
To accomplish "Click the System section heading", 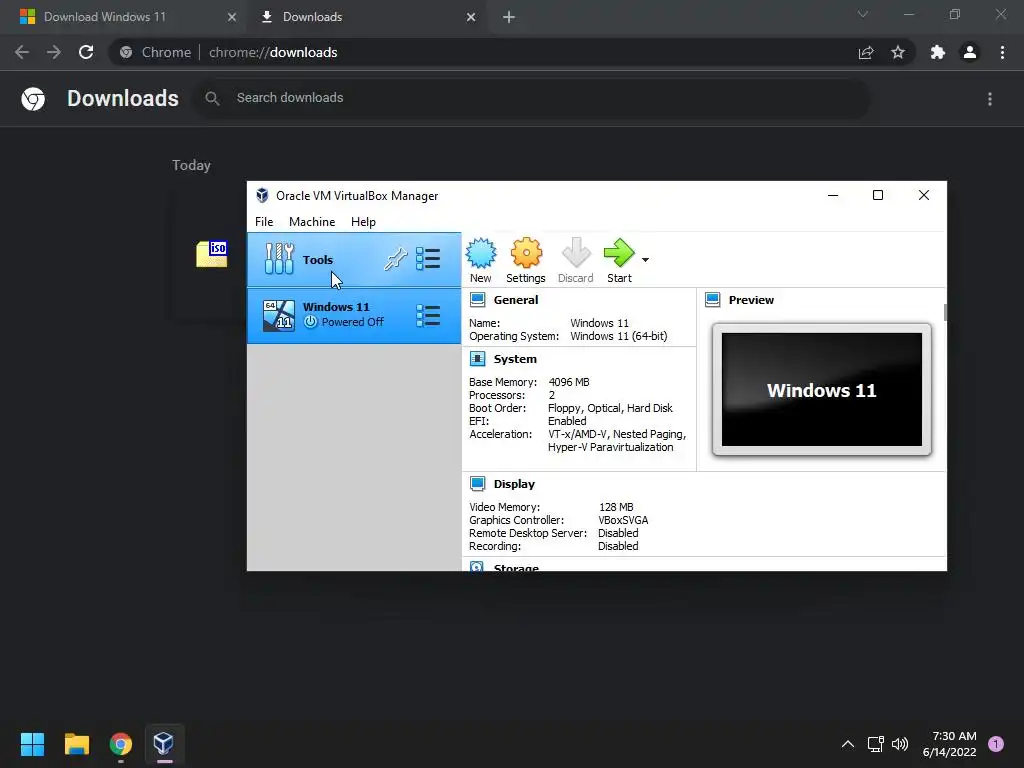I will [x=515, y=359].
